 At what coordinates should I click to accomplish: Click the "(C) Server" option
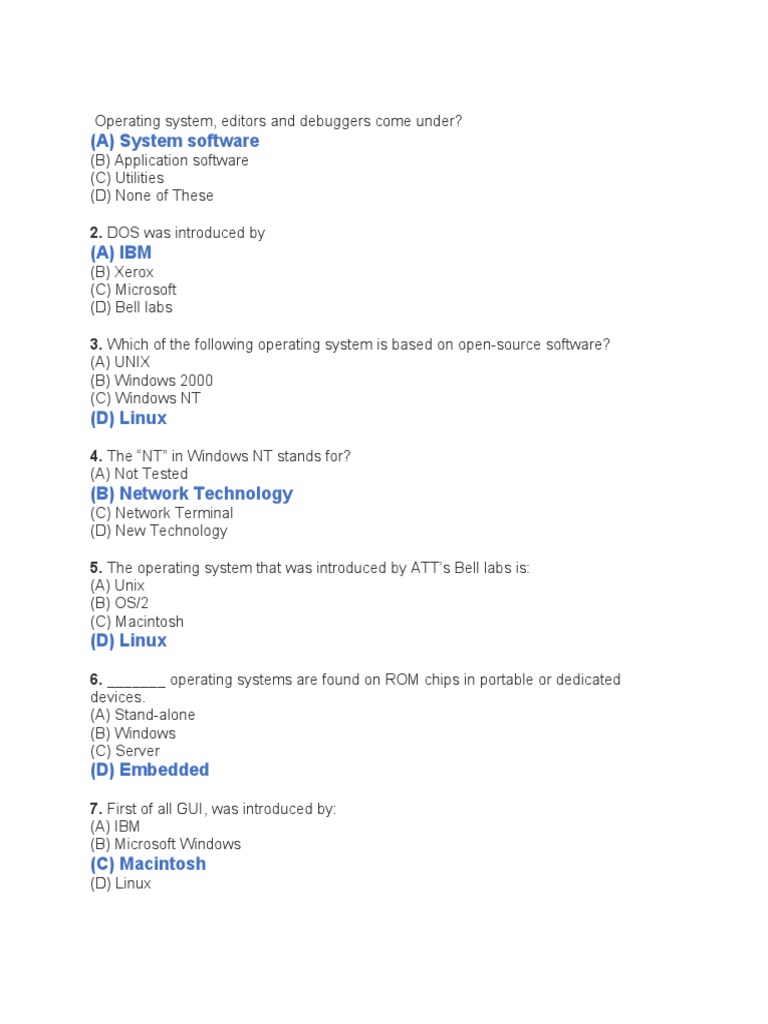tap(125, 751)
